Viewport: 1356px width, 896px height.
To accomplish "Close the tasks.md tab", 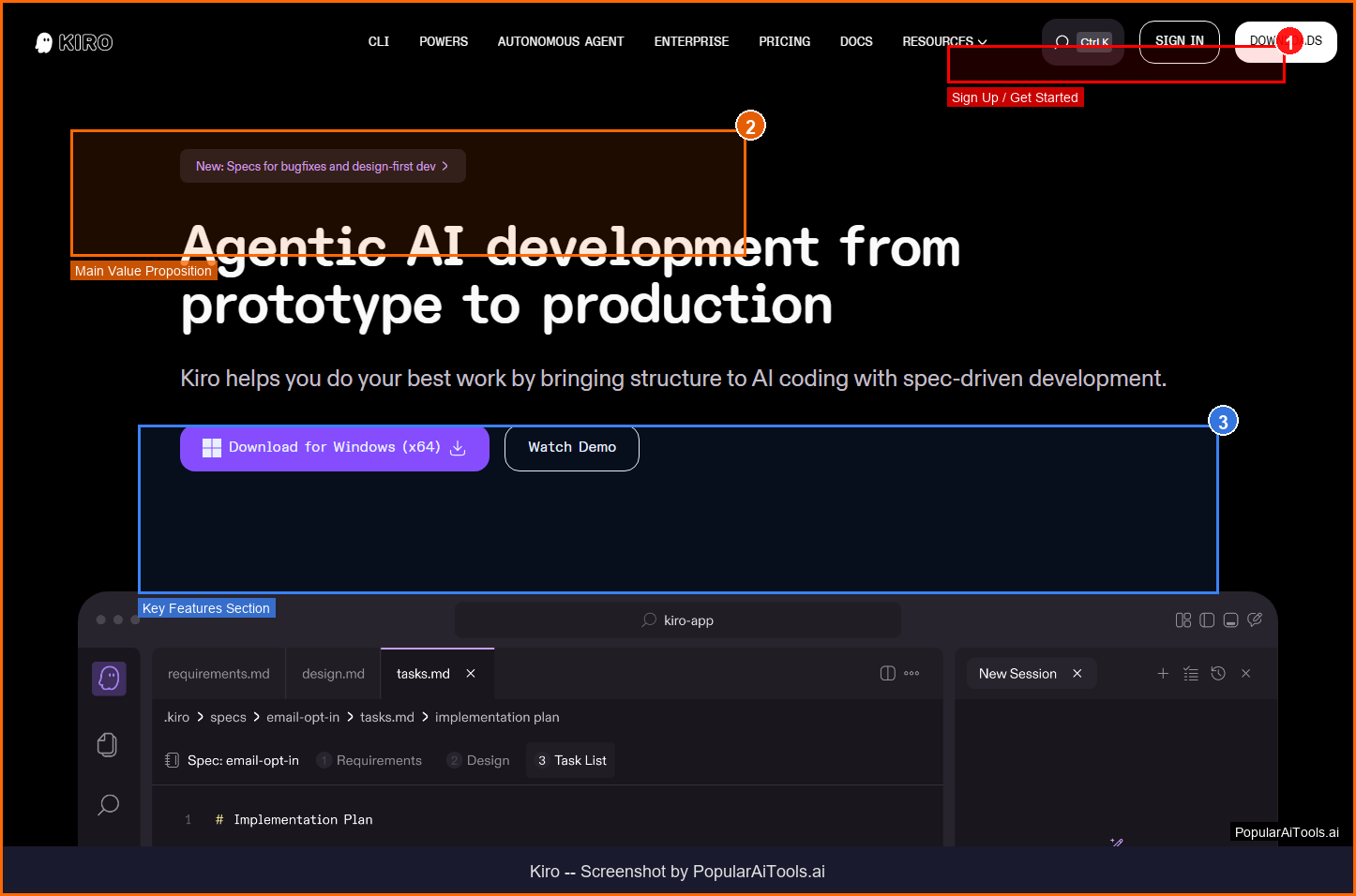I will [x=471, y=674].
